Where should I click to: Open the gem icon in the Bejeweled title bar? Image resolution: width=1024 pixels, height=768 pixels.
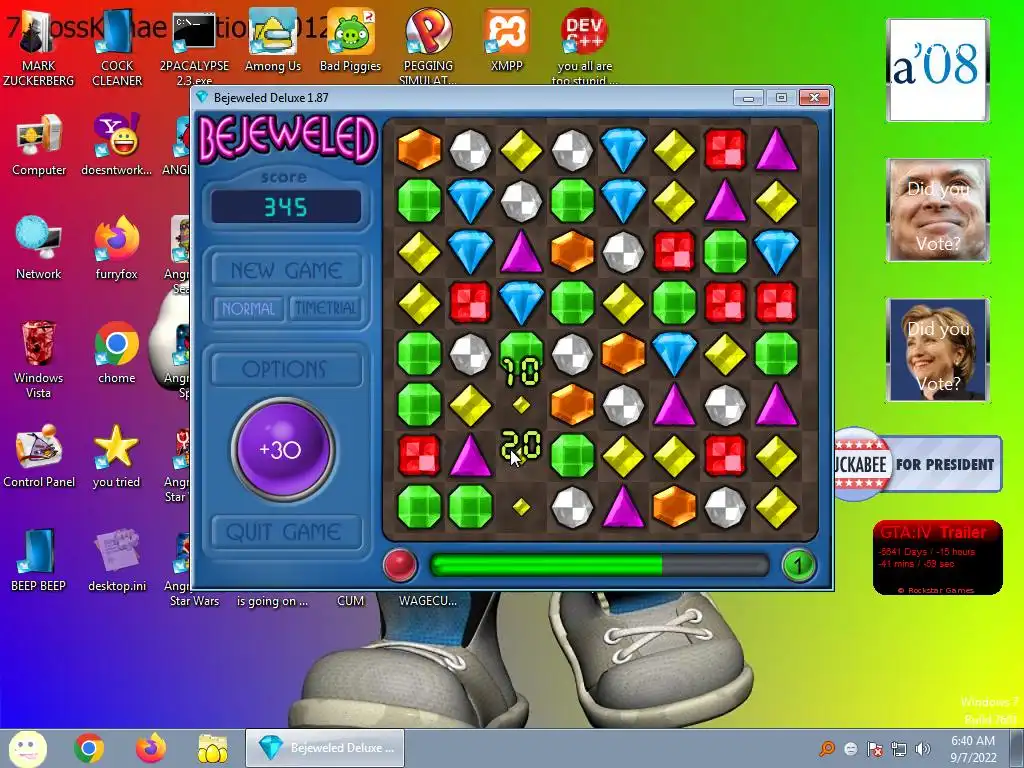202,97
